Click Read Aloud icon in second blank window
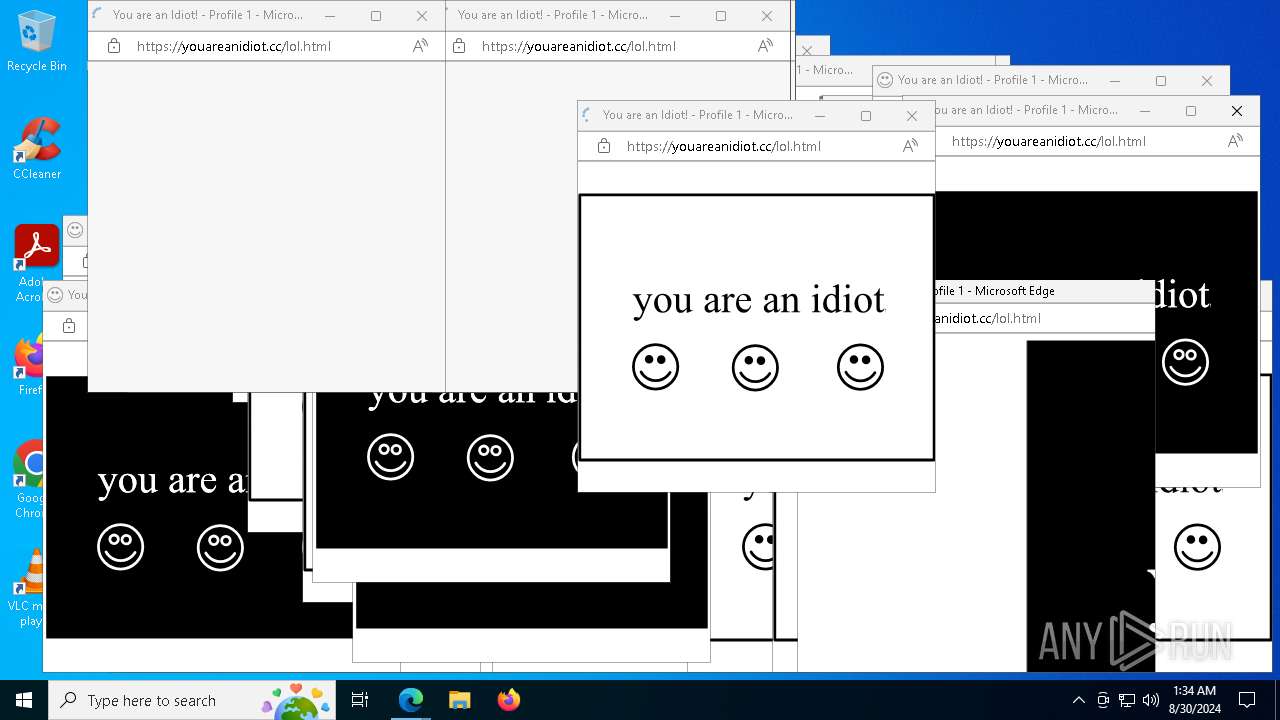Screen dimensions: 1280x720 tap(765, 46)
